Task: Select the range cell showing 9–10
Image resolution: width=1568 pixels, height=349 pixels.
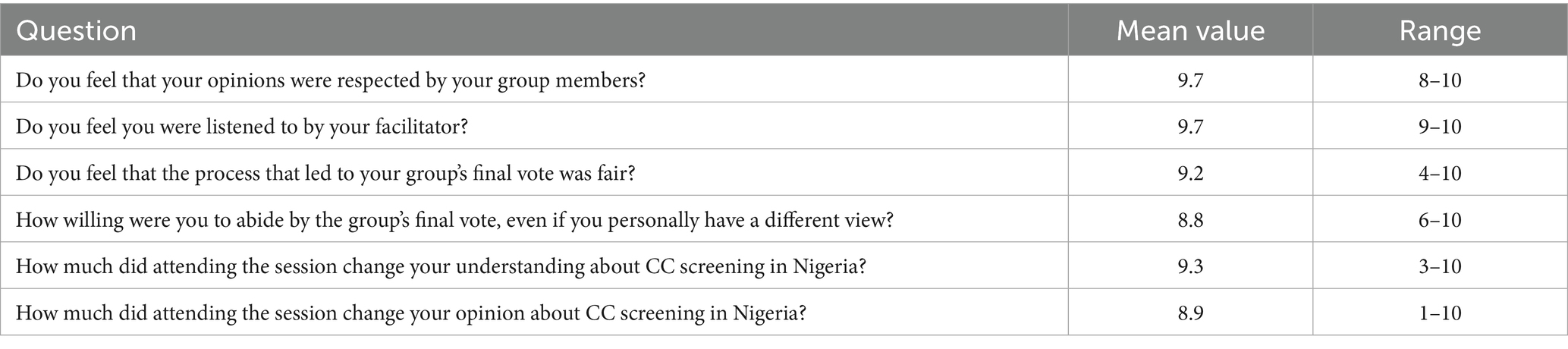Action: (1440, 126)
